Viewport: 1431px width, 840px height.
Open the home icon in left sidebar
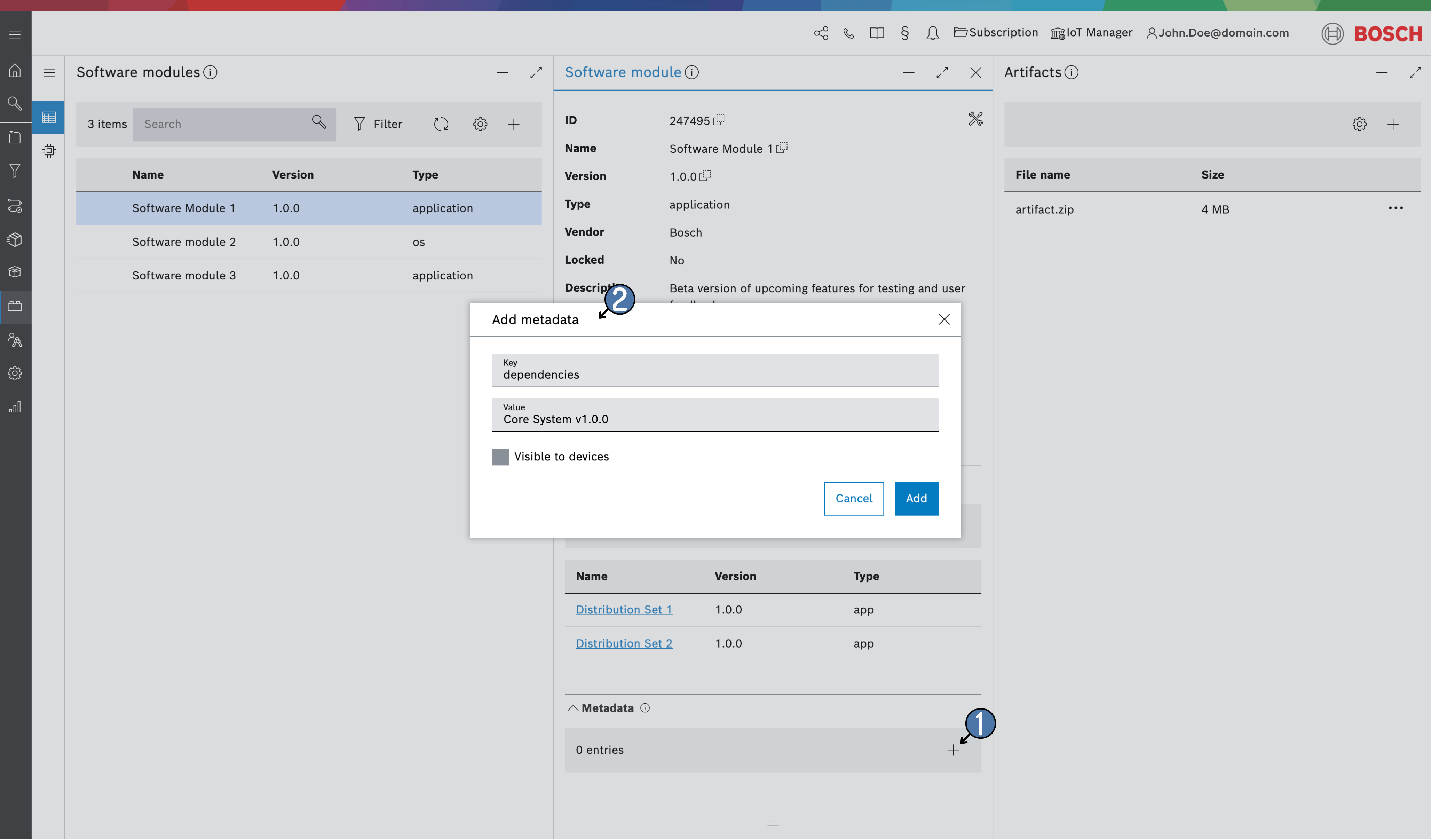[15, 70]
